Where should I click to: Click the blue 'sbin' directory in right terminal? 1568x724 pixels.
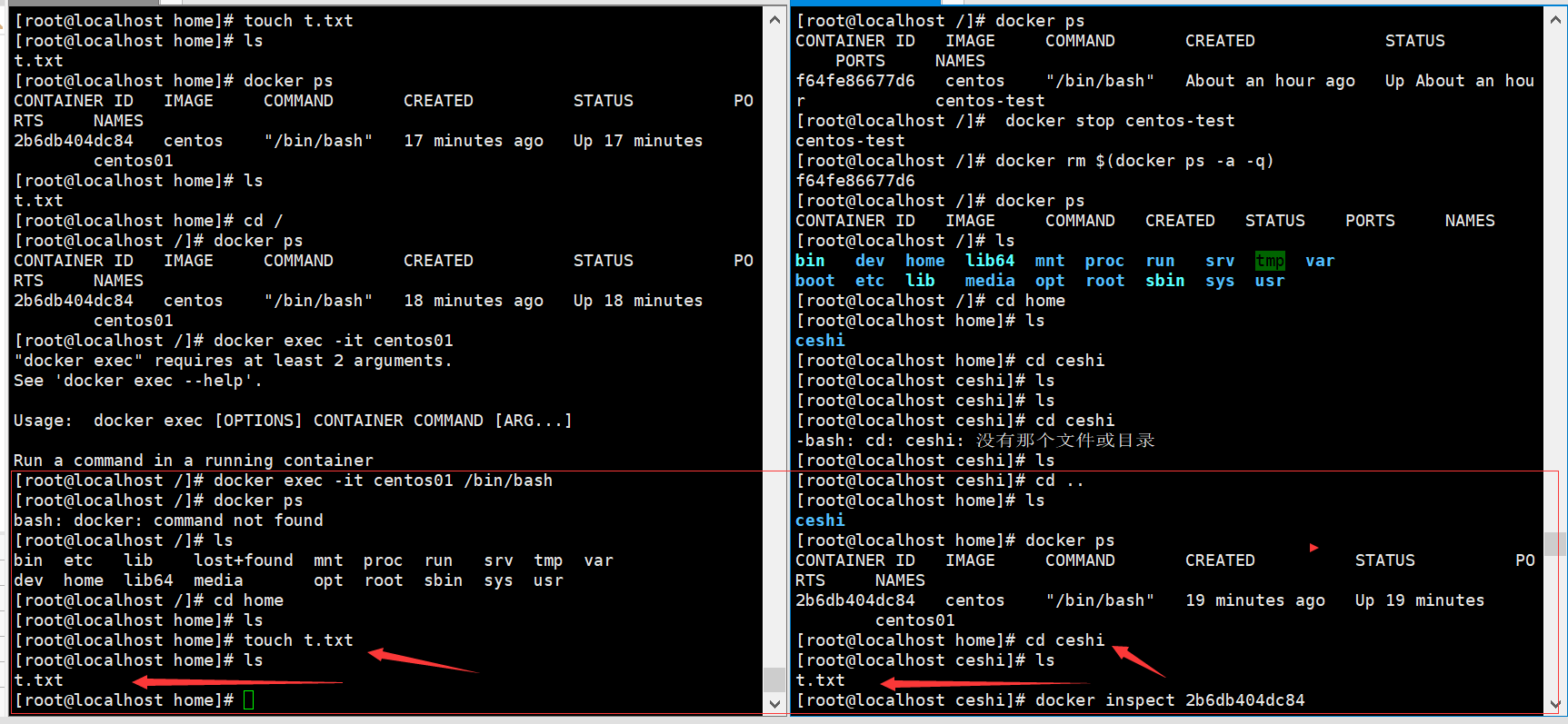1165,281
